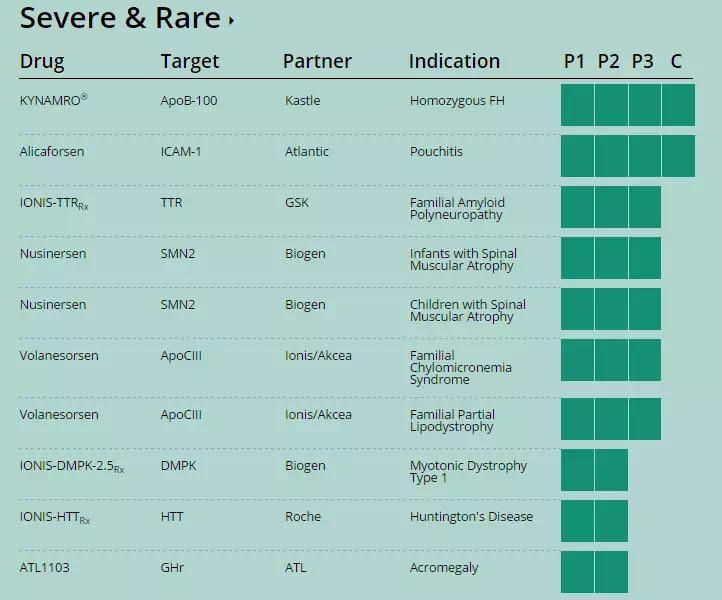722x600 pixels.
Task: Click Familial Chylomicronemia Syndrome indication
Action: (460, 367)
